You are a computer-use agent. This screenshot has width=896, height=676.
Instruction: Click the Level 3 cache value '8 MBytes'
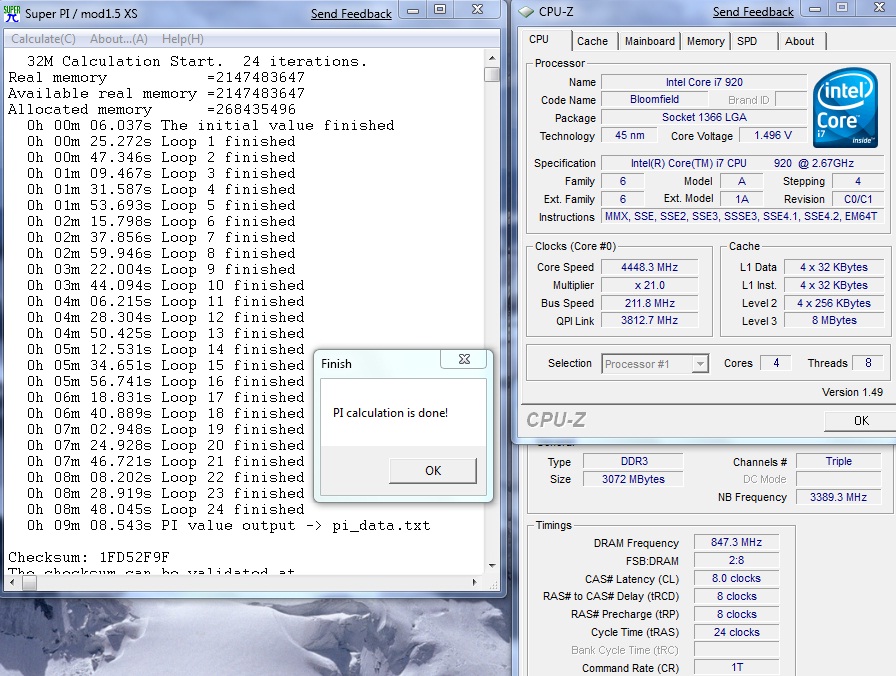(x=834, y=321)
